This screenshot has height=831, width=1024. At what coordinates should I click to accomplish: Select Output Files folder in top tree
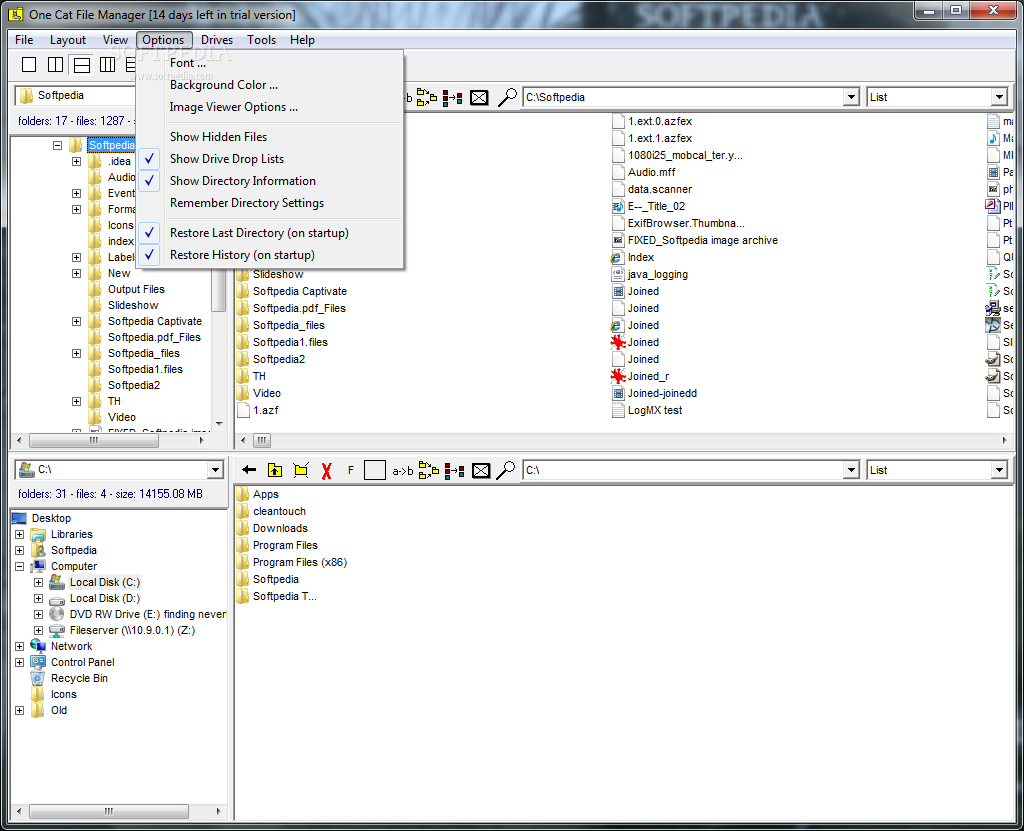tap(136, 289)
